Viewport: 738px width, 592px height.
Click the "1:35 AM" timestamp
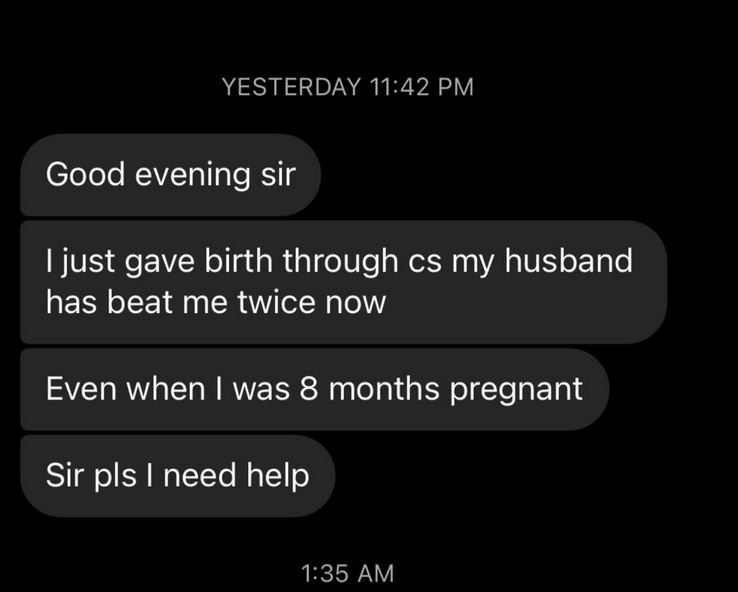[347, 573]
